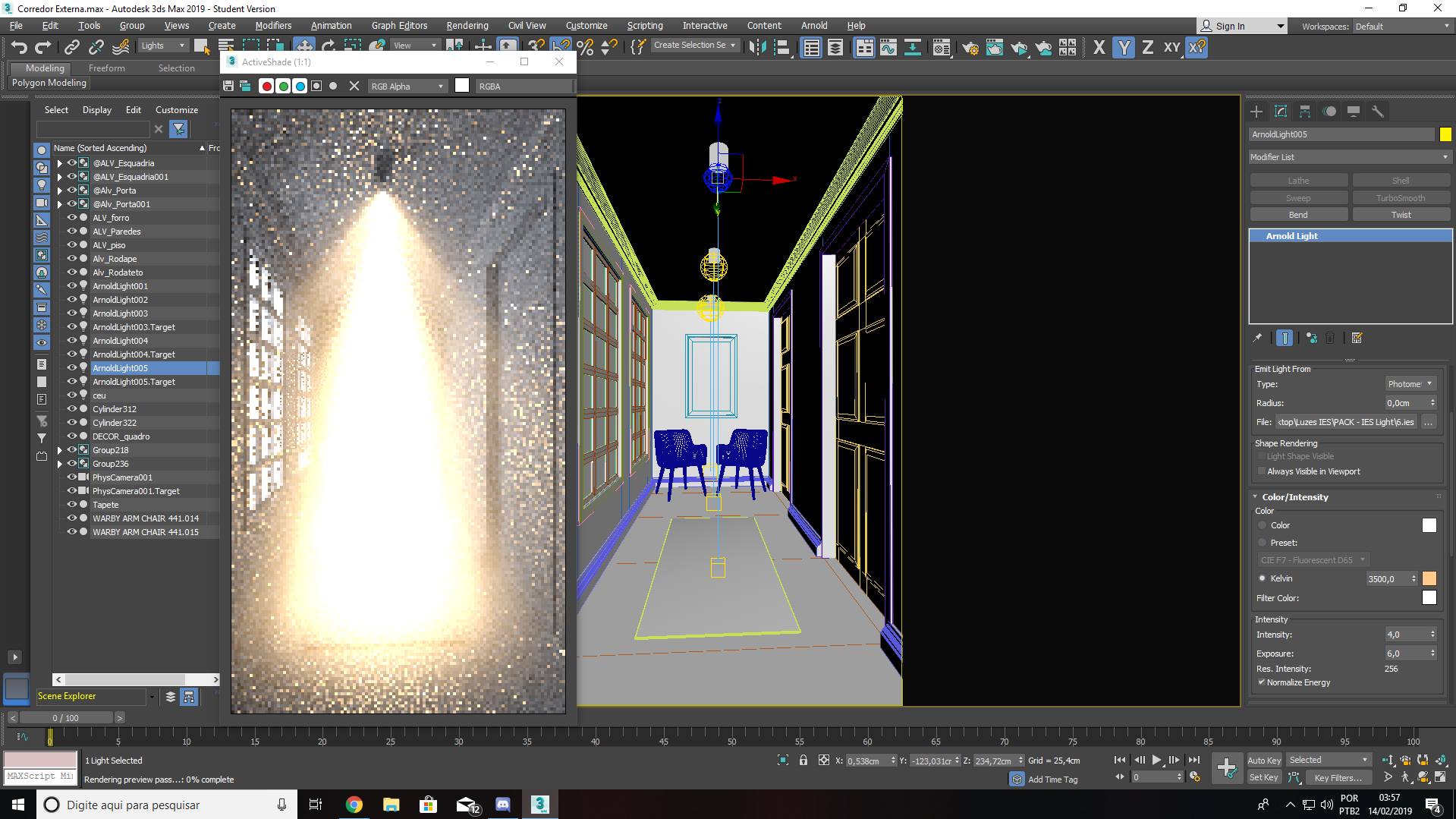This screenshot has height=819, width=1456.
Task: Apply the TurboSmooth modifier button
Action: (1401, 198)
